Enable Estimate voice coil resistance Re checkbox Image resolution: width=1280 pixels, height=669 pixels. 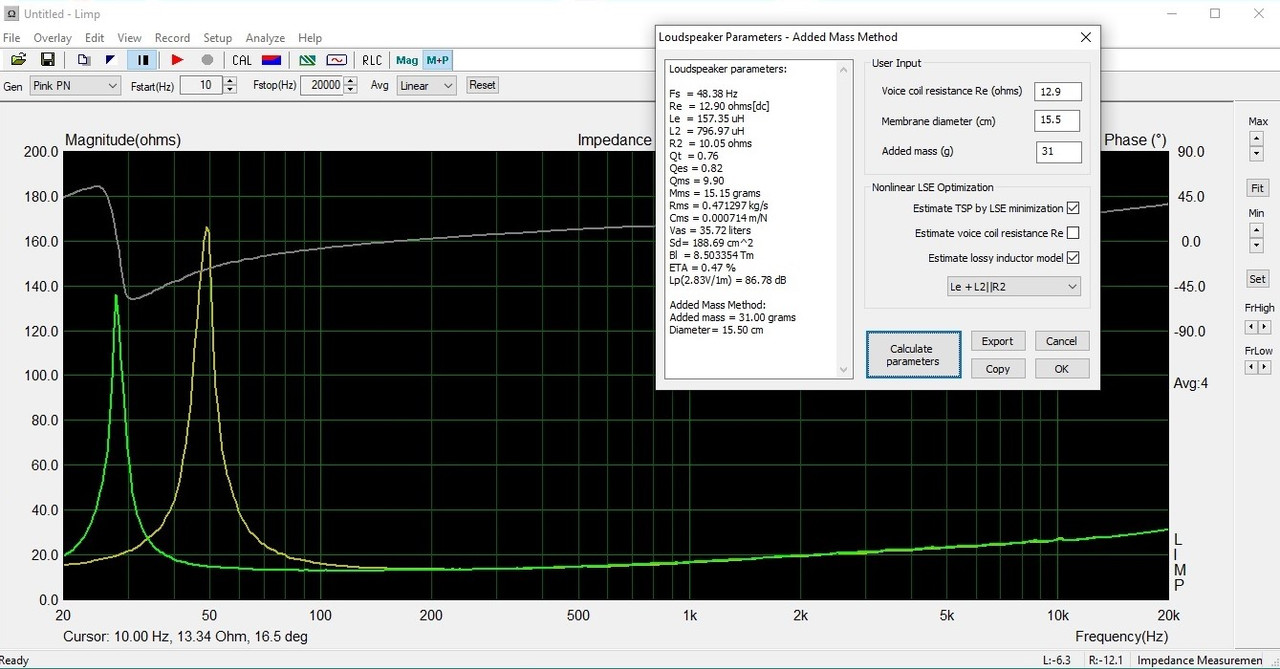(1073, 233)
